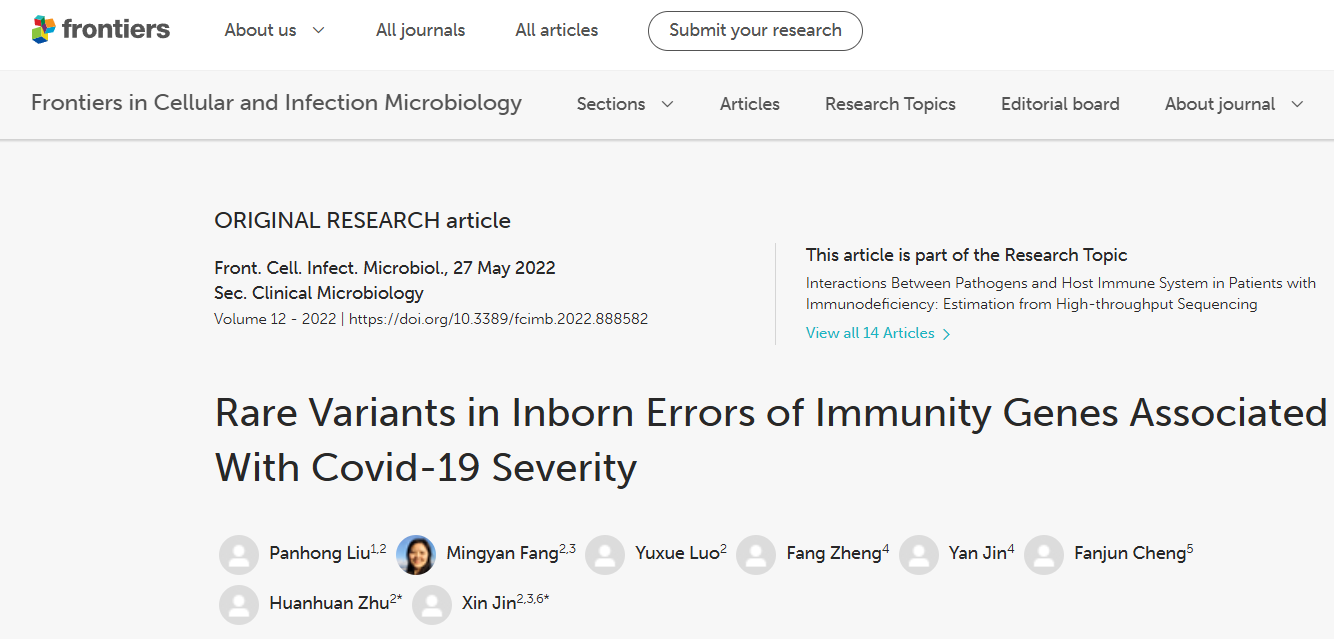Click Huanhuan Zhu's avatar icon
The height and width of the screenshot is (639, 1334).
[239, 605]
